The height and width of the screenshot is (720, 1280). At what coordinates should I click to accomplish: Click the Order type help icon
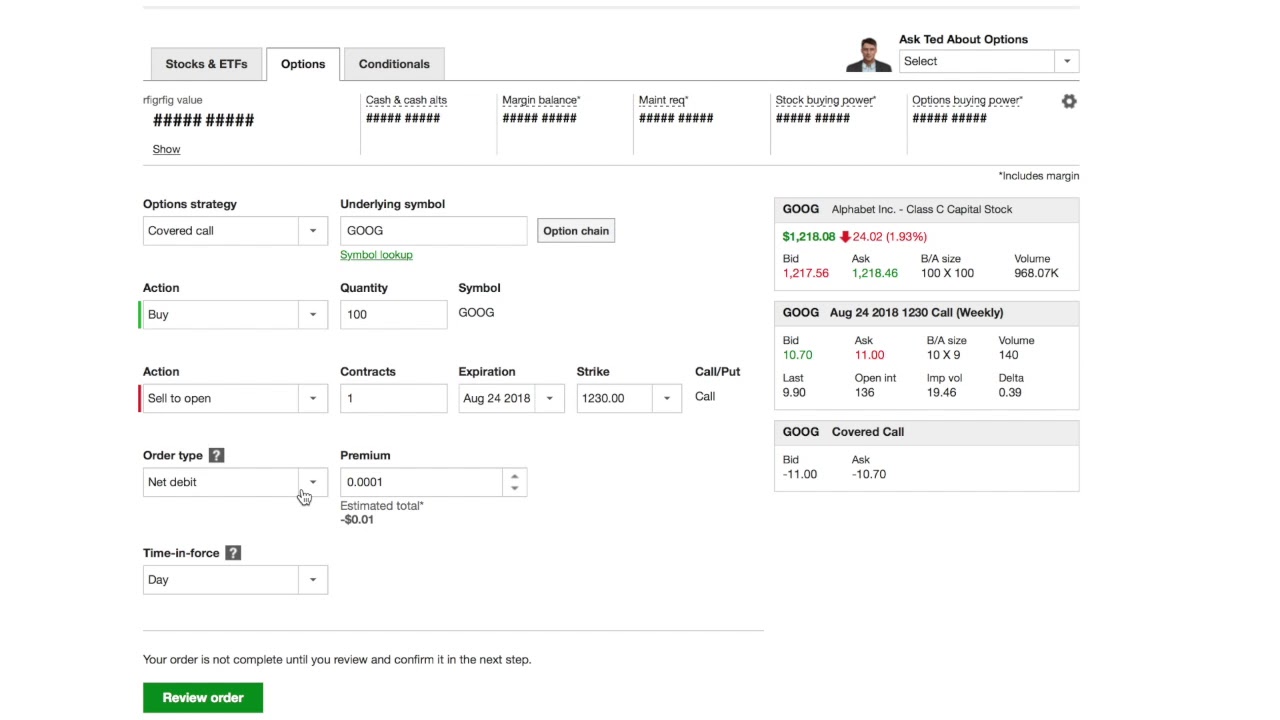[x=216, y=455]
